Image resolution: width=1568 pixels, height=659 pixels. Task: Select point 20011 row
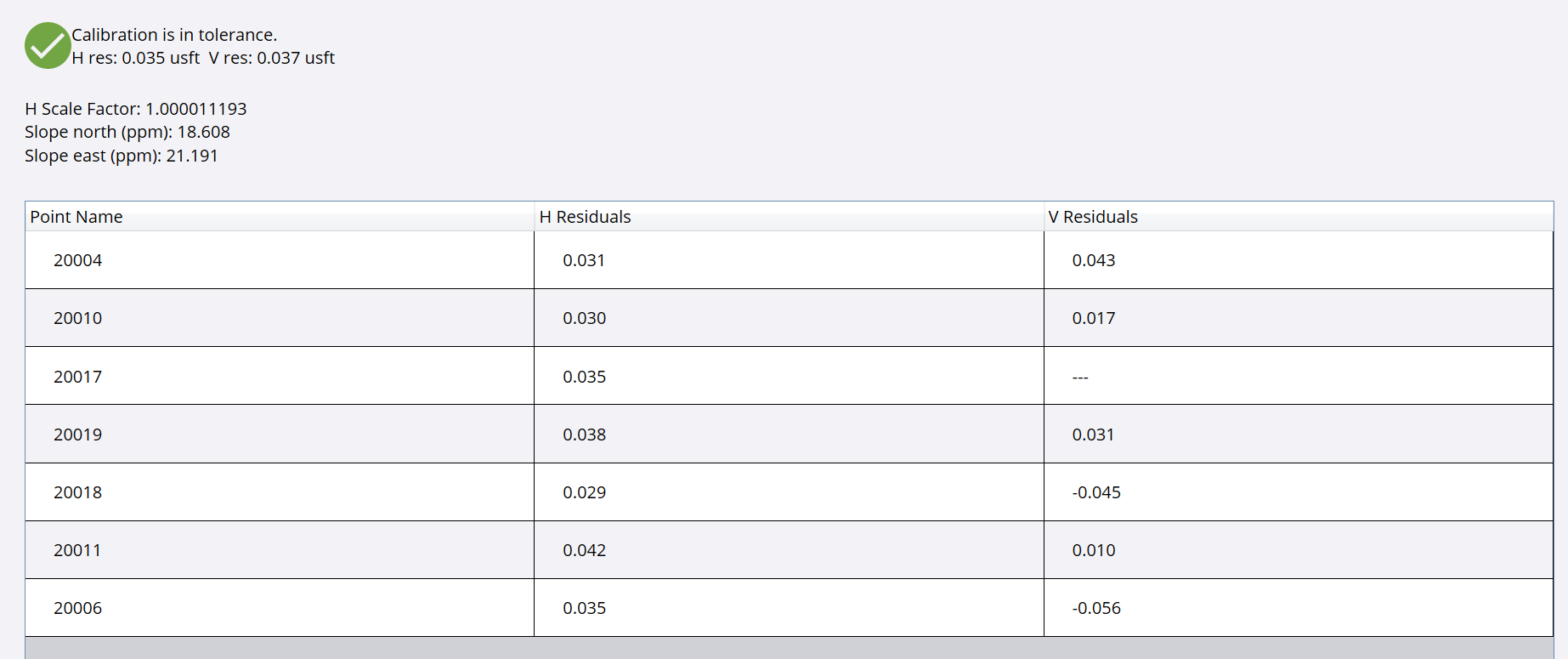pos(78,550)
